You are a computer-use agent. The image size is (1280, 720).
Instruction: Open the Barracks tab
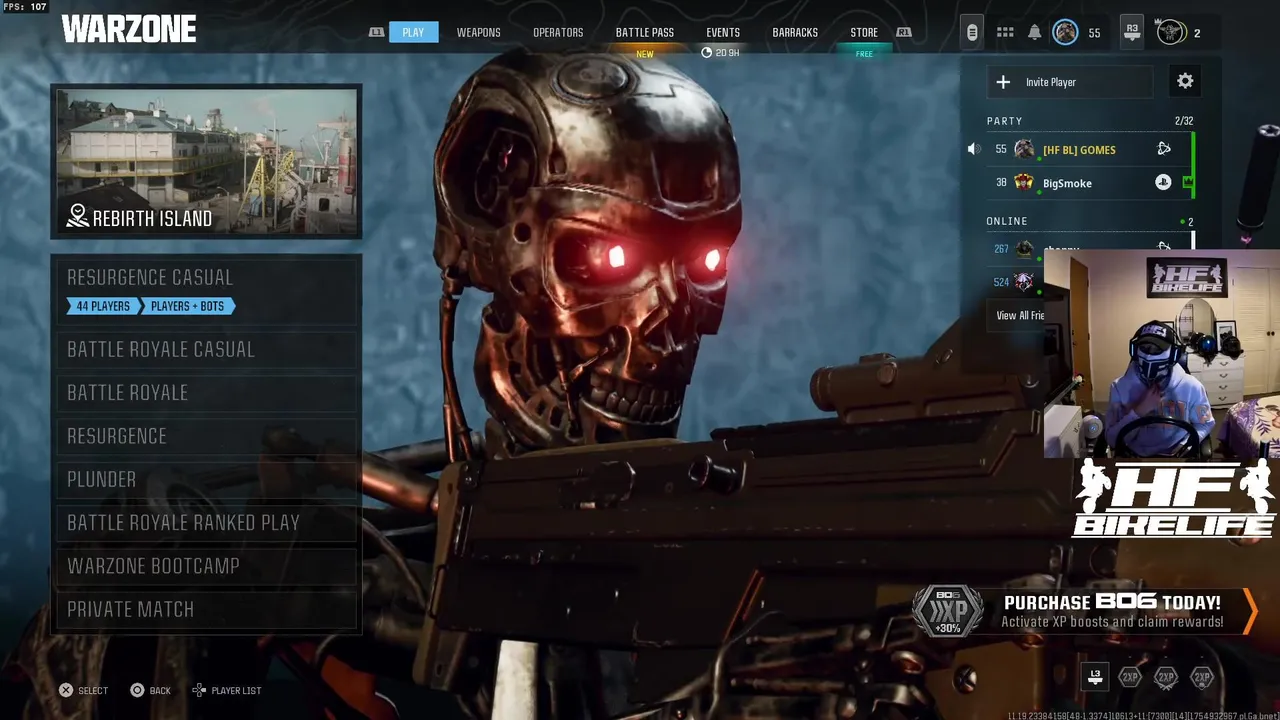pyautogui.click(x=795, y=32)
